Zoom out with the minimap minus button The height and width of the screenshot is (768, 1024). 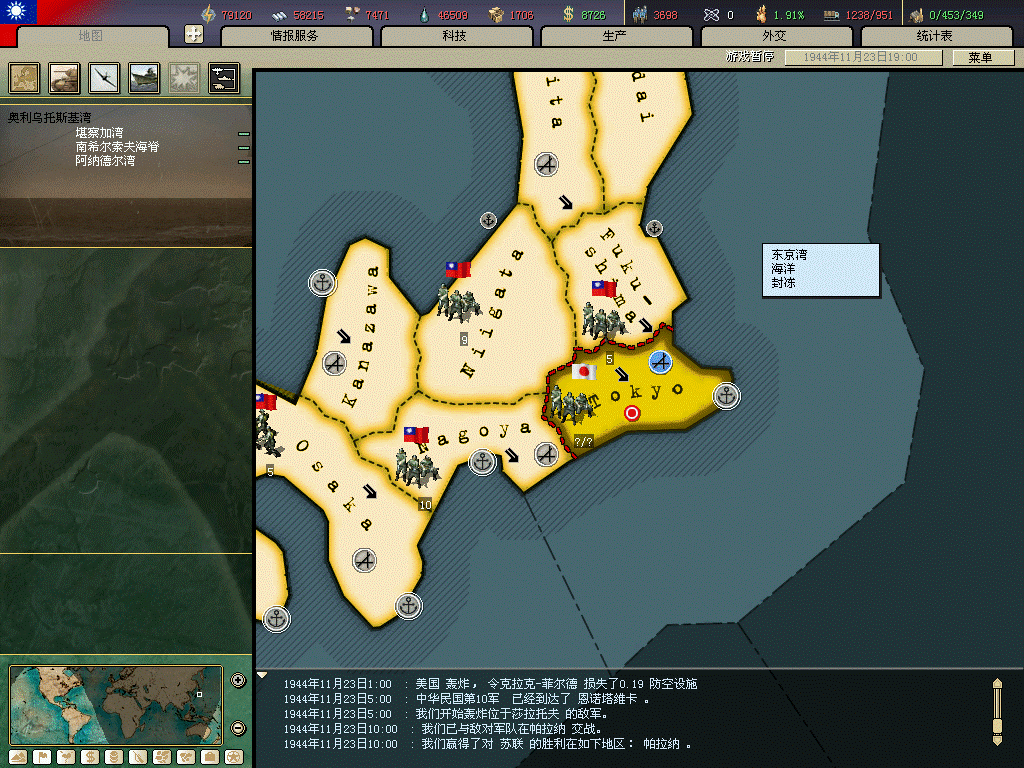(238, 728)
